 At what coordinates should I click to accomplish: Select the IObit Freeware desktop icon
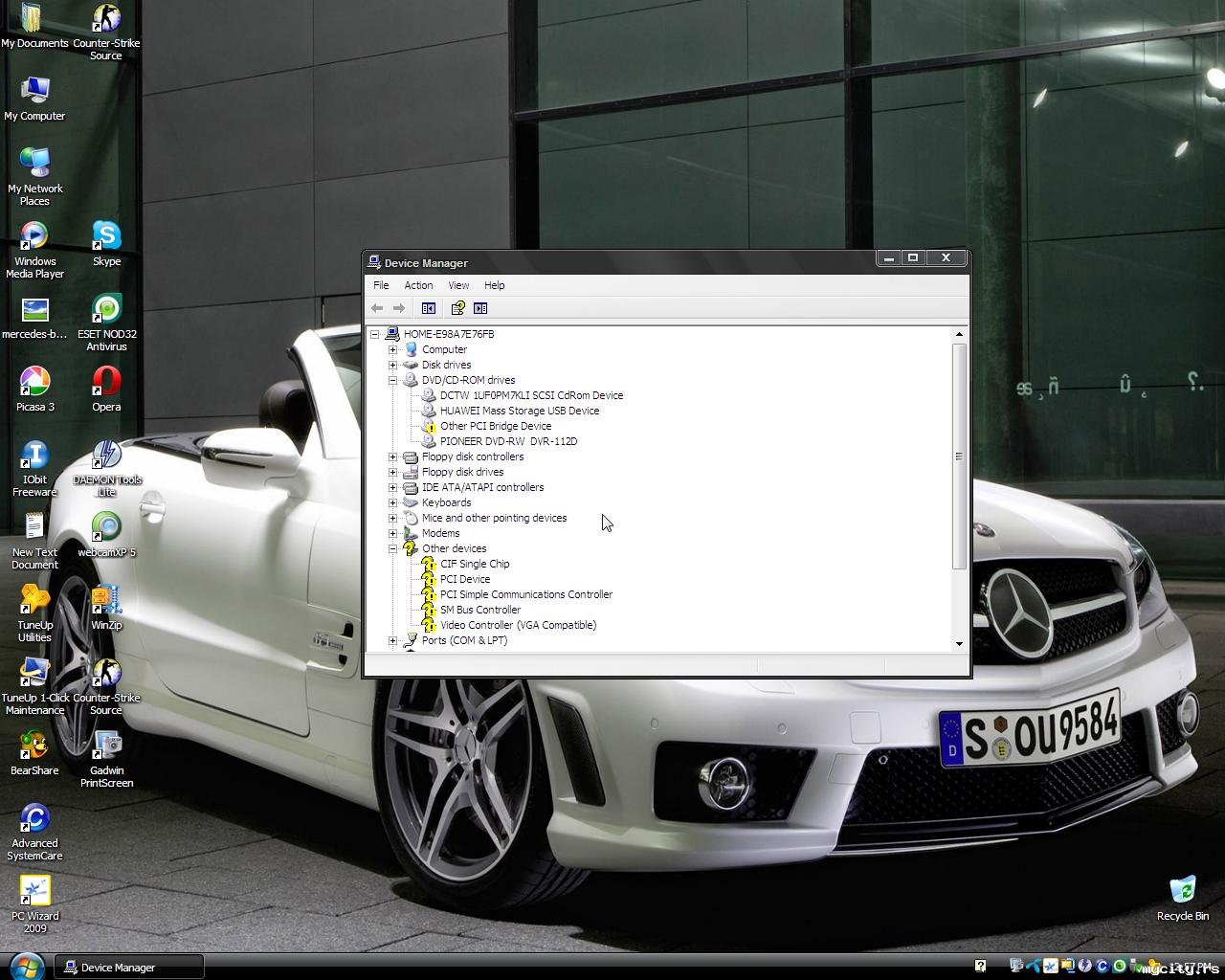tap(34, 468)
